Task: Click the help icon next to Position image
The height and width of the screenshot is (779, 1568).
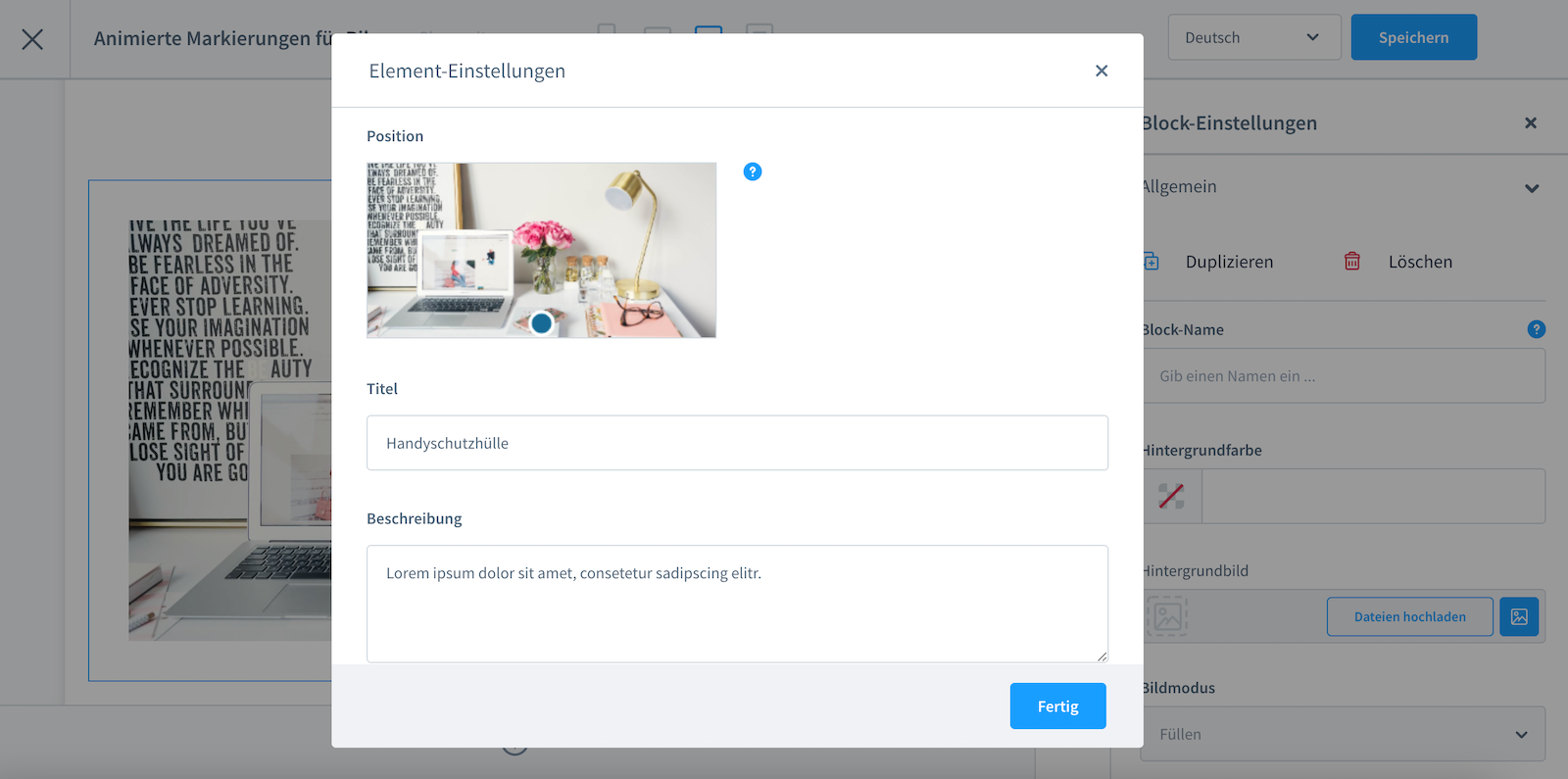Action: (x=753, y=171)
